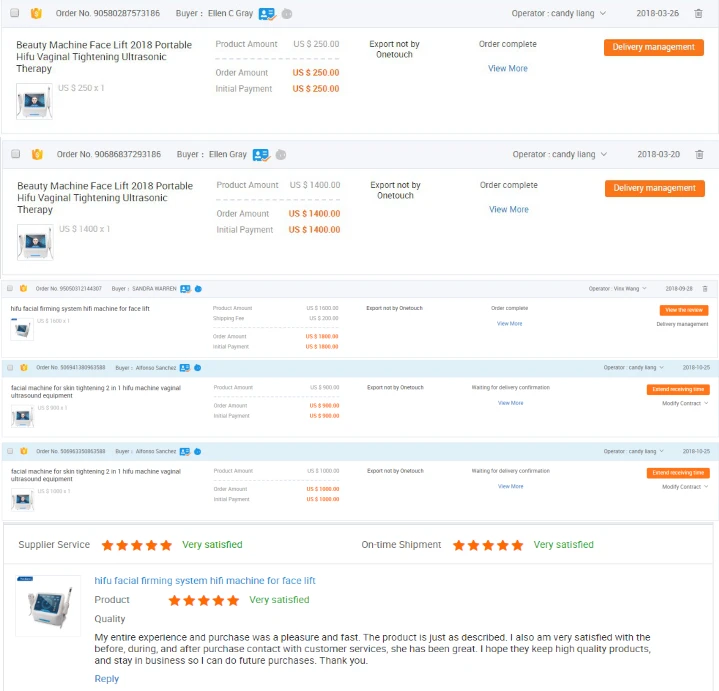Click the shield icon on the US $1000 Alfonso Sanchez order
Image resolution: width=719 pixels, height=691 pixels.
pos(24,451)
